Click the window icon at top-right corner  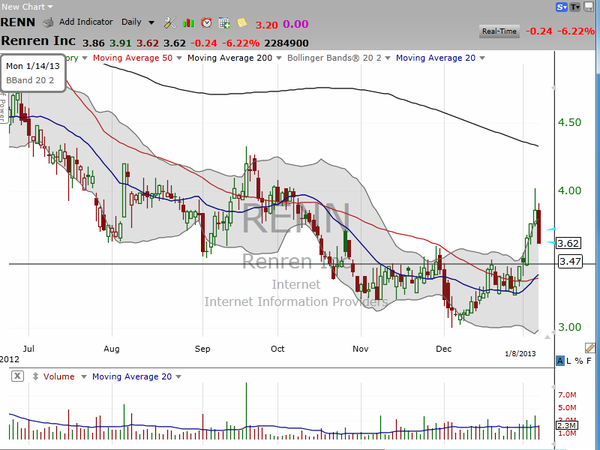click(x=589, y=7)
